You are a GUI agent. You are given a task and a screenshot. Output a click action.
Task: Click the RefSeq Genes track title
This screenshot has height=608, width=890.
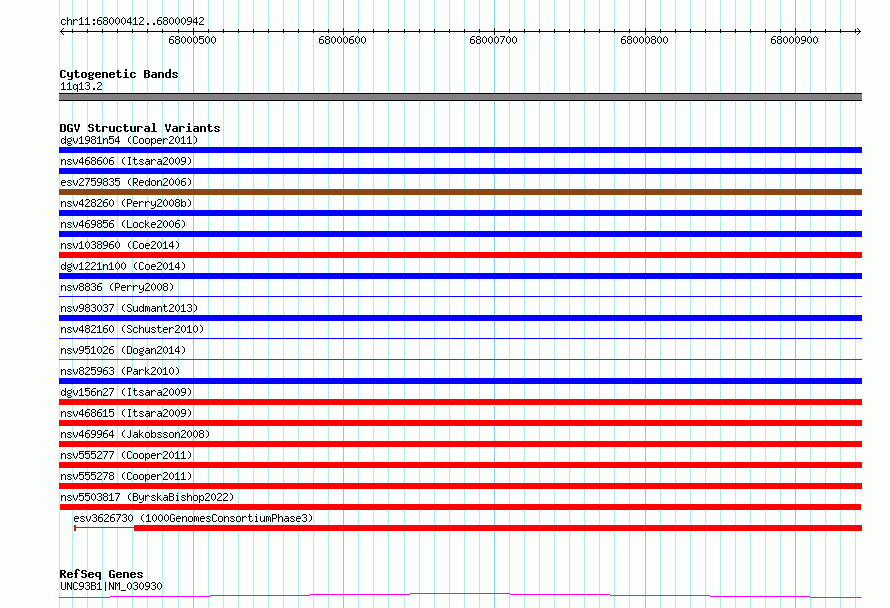point(101,574)
